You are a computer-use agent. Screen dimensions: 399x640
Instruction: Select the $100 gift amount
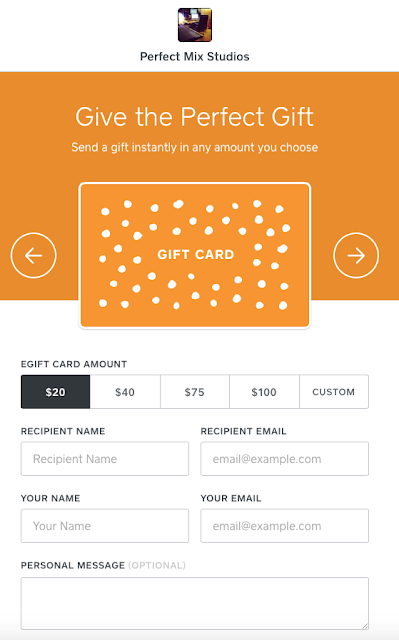264,392
